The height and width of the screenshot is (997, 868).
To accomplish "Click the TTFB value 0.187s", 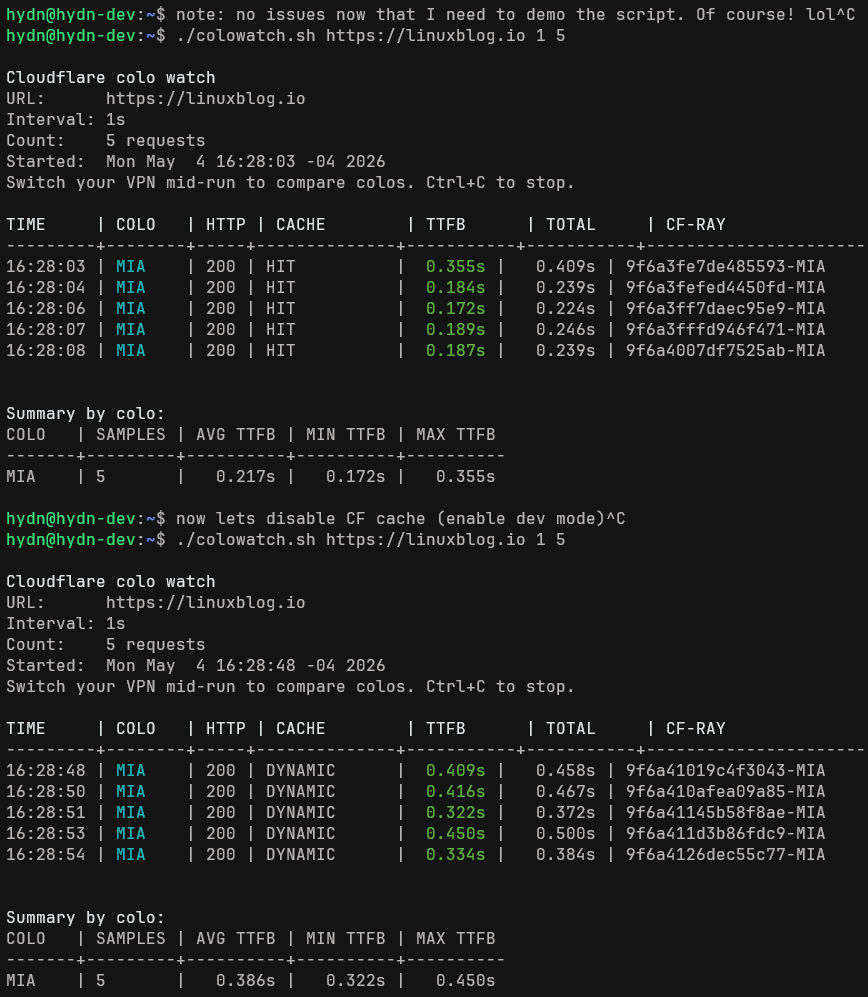I will 455,350.
